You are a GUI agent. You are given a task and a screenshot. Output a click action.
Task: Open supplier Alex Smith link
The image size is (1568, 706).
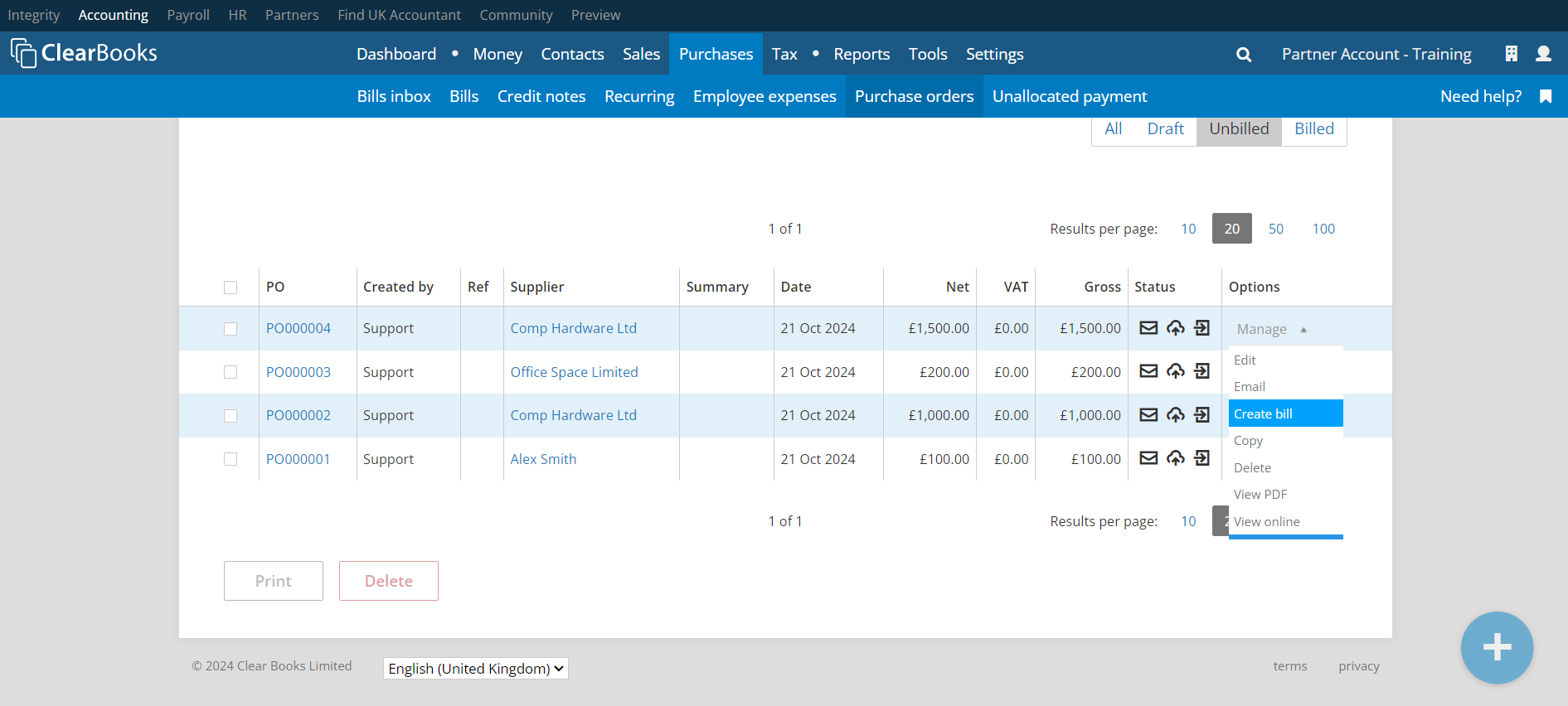543,459
